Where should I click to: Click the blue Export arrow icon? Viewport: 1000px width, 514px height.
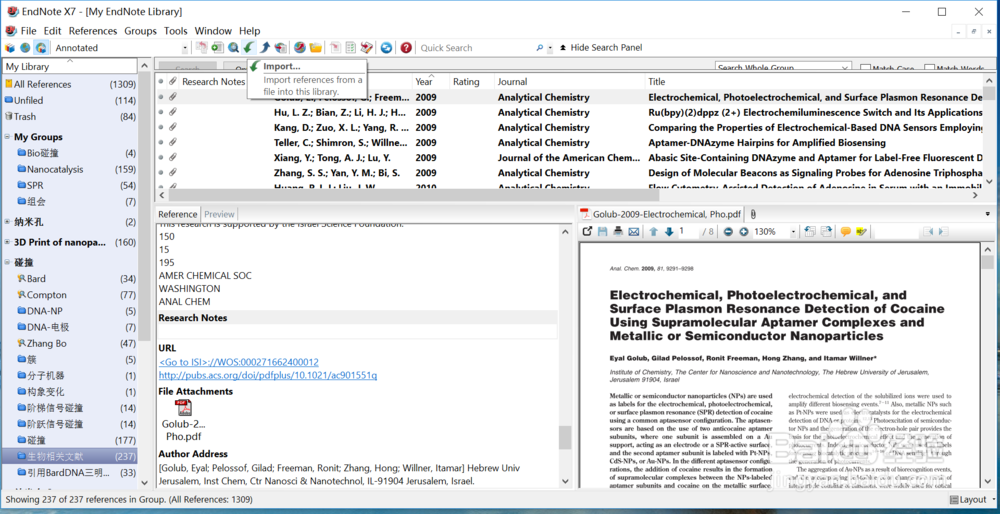265,48
